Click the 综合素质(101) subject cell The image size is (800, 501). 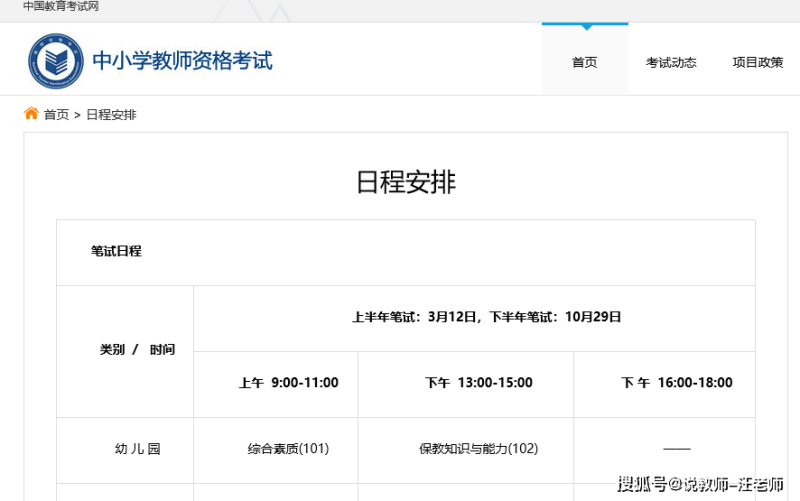pos(288,449)
